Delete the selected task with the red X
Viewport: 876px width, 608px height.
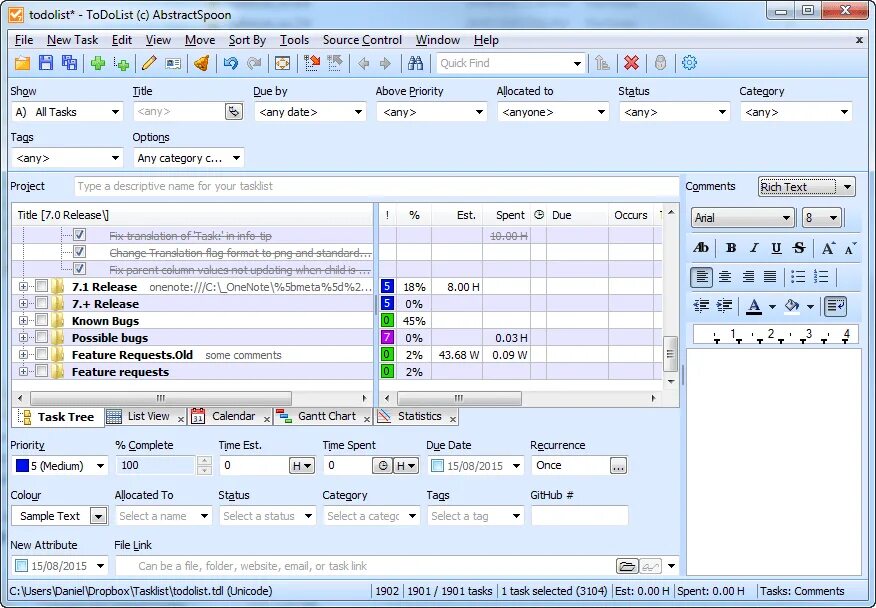click(631, 63)
